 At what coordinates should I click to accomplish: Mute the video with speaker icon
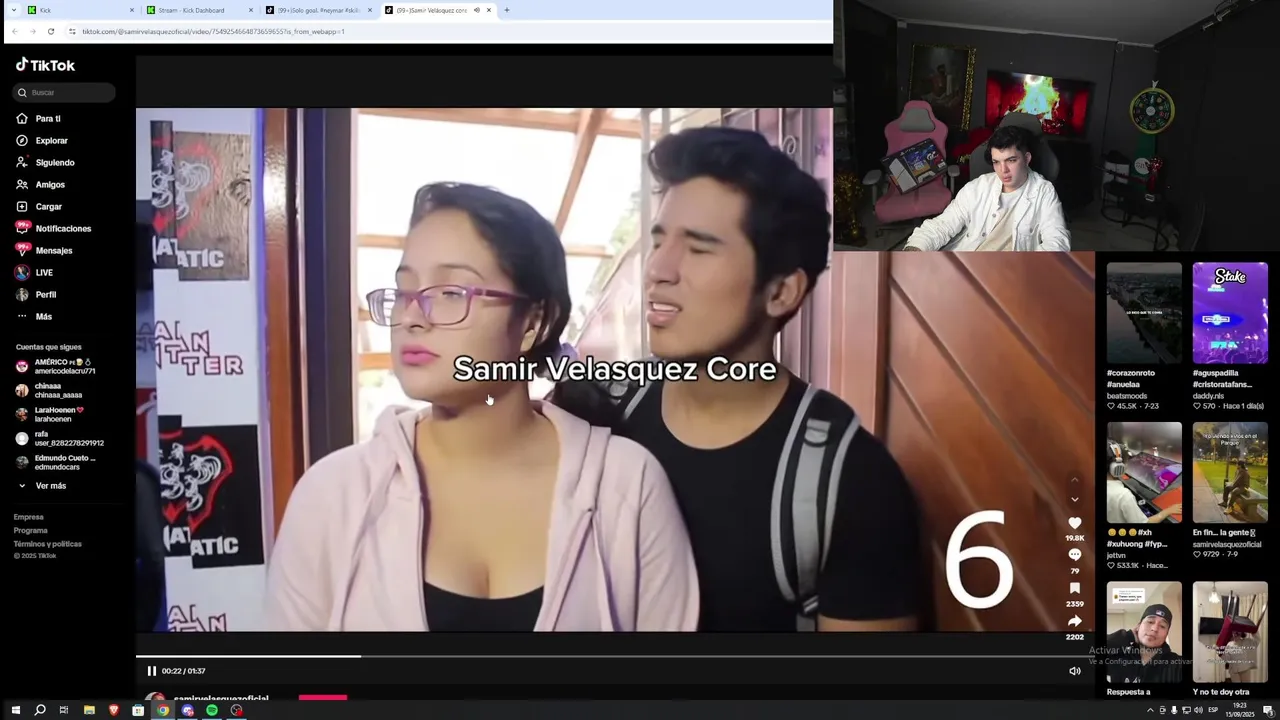[x=1075, y=671]
